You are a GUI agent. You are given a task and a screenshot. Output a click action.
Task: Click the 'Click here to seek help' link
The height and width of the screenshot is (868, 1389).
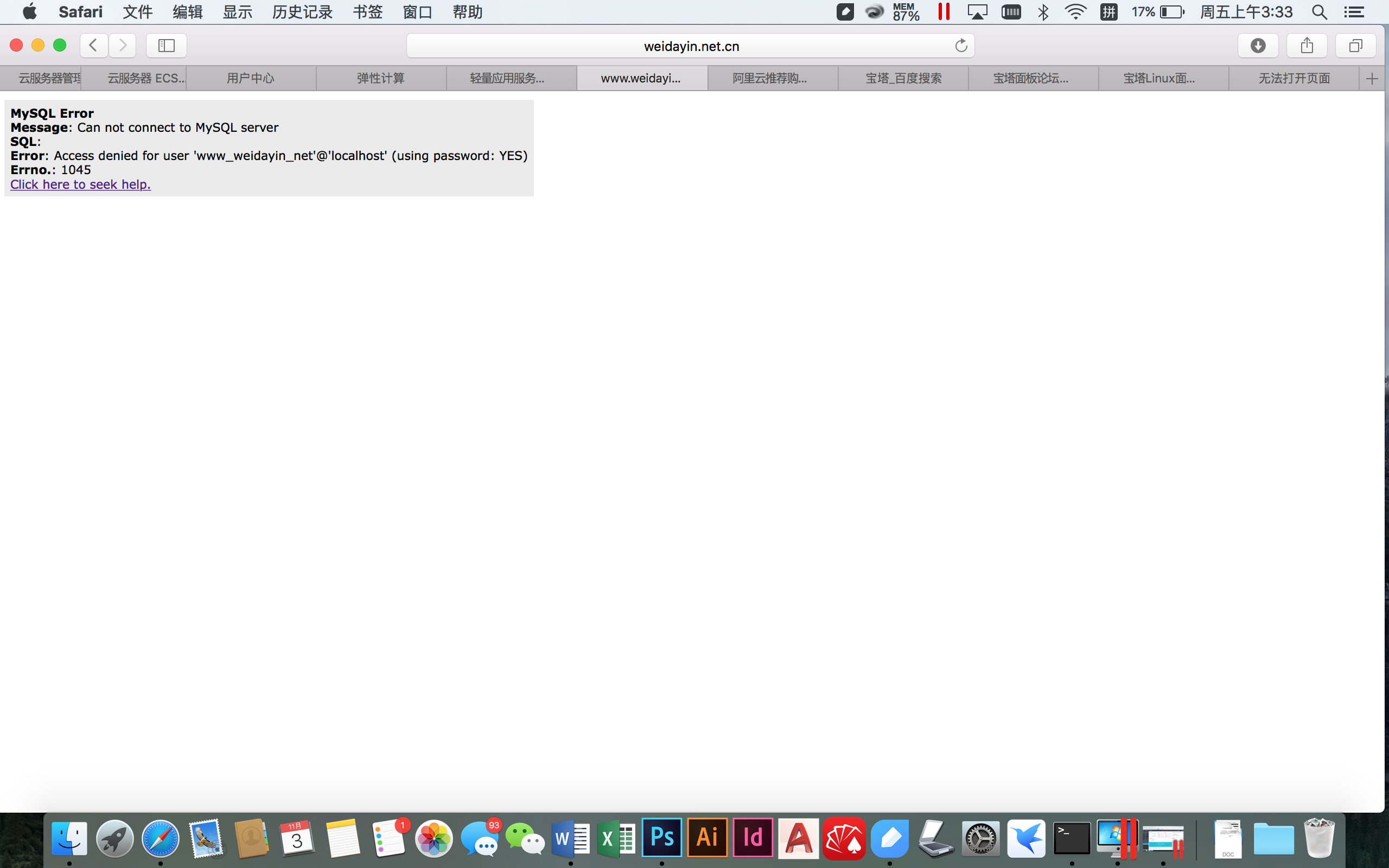[x=80, y=184]
